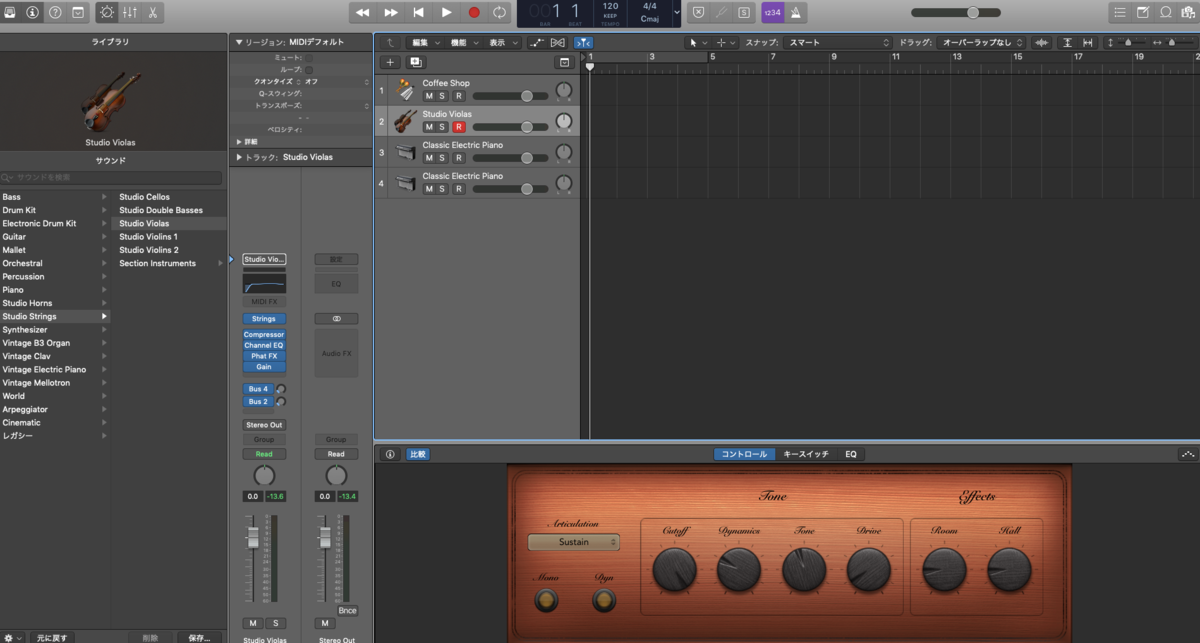Open the Channel EQ plug-in slot
The image size is (1200, 643).
coord(264,345)
